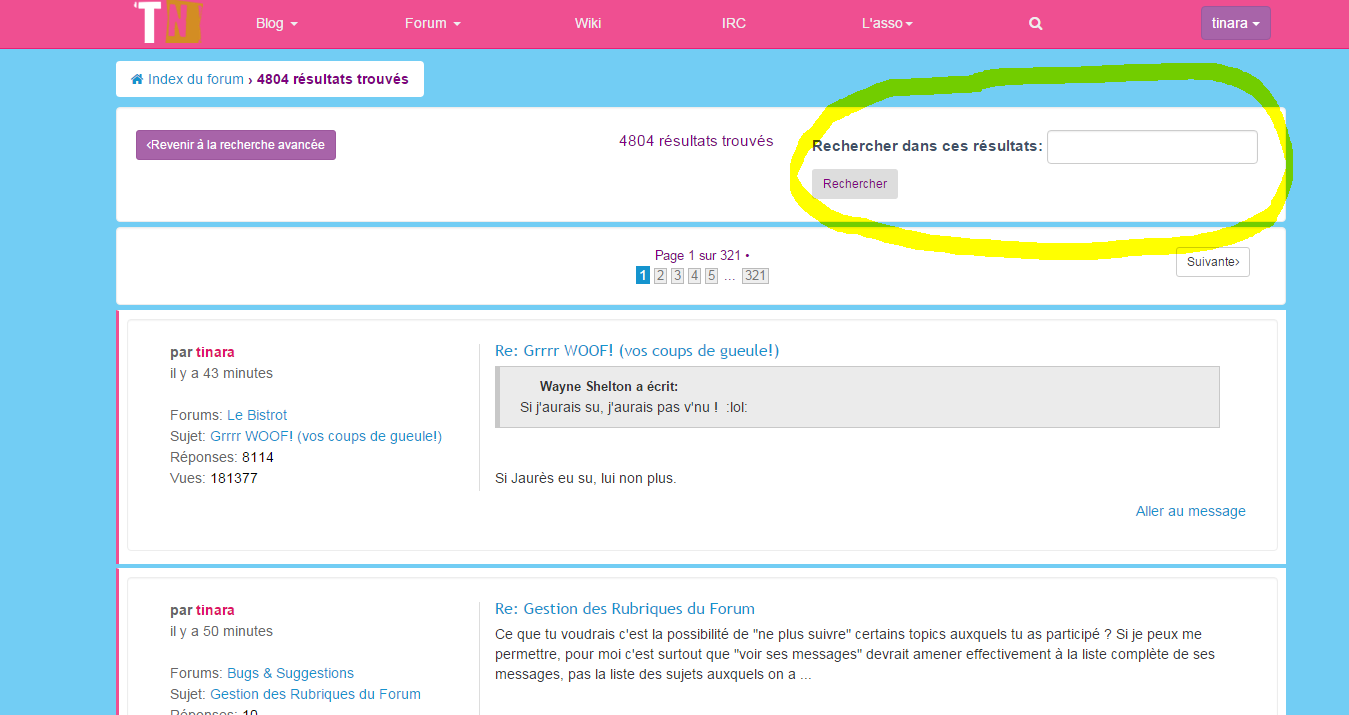Open the IRC menu item
The height and width of the screenshot is (715, 1349).
[x=734, y=23]
